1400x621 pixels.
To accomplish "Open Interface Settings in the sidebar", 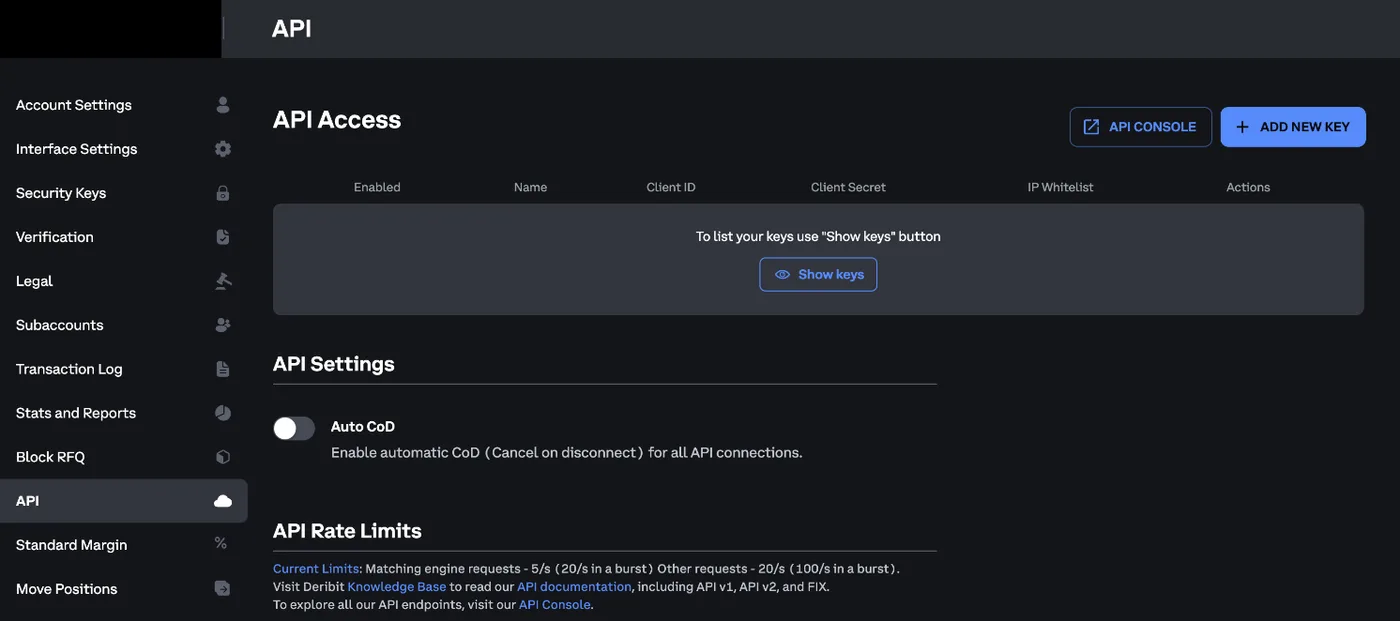I will [124, 149].
